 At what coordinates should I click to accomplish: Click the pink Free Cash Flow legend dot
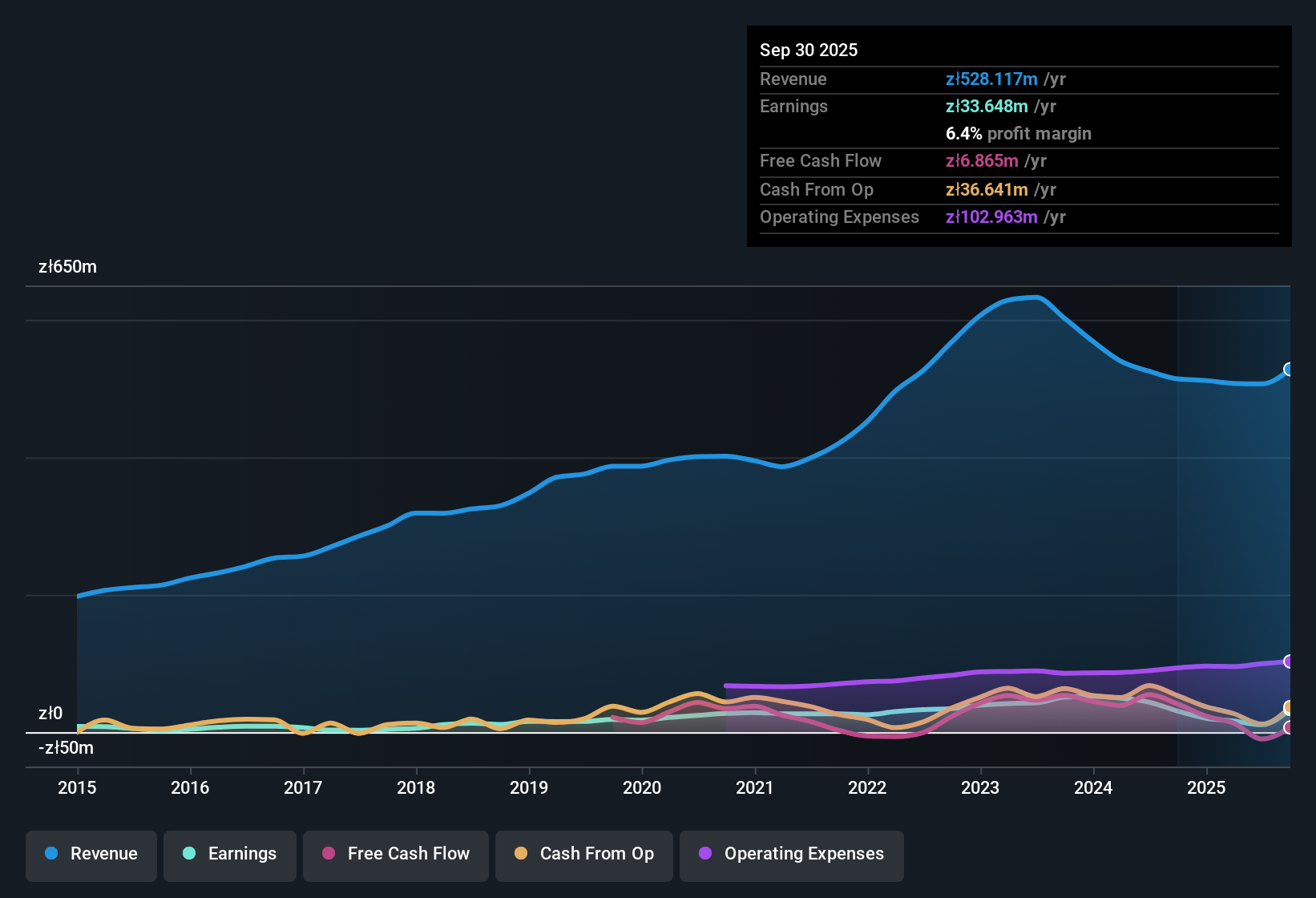pyautogui.click(x=329, y=854)
